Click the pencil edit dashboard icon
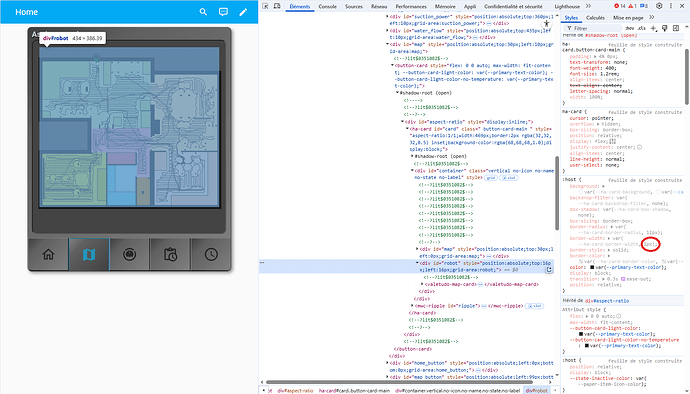 (243, 12)
